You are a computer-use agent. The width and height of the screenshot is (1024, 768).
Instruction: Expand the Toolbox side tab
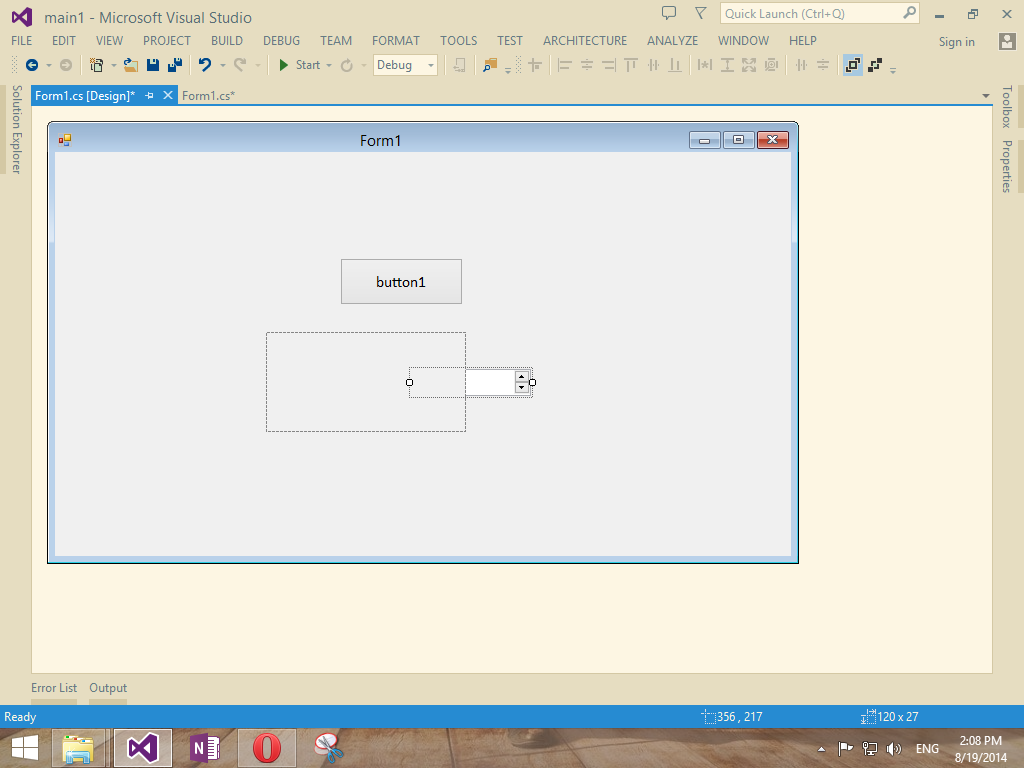click(1006, 106)
